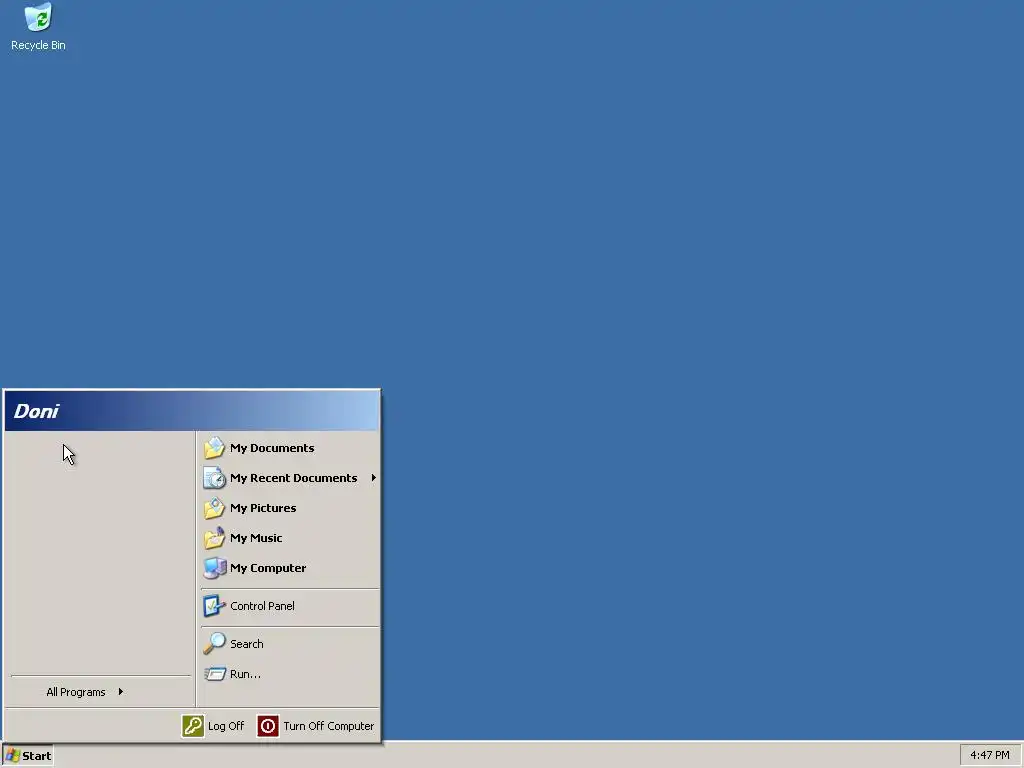Choose My Music in the Start menu

click(290, 538)
